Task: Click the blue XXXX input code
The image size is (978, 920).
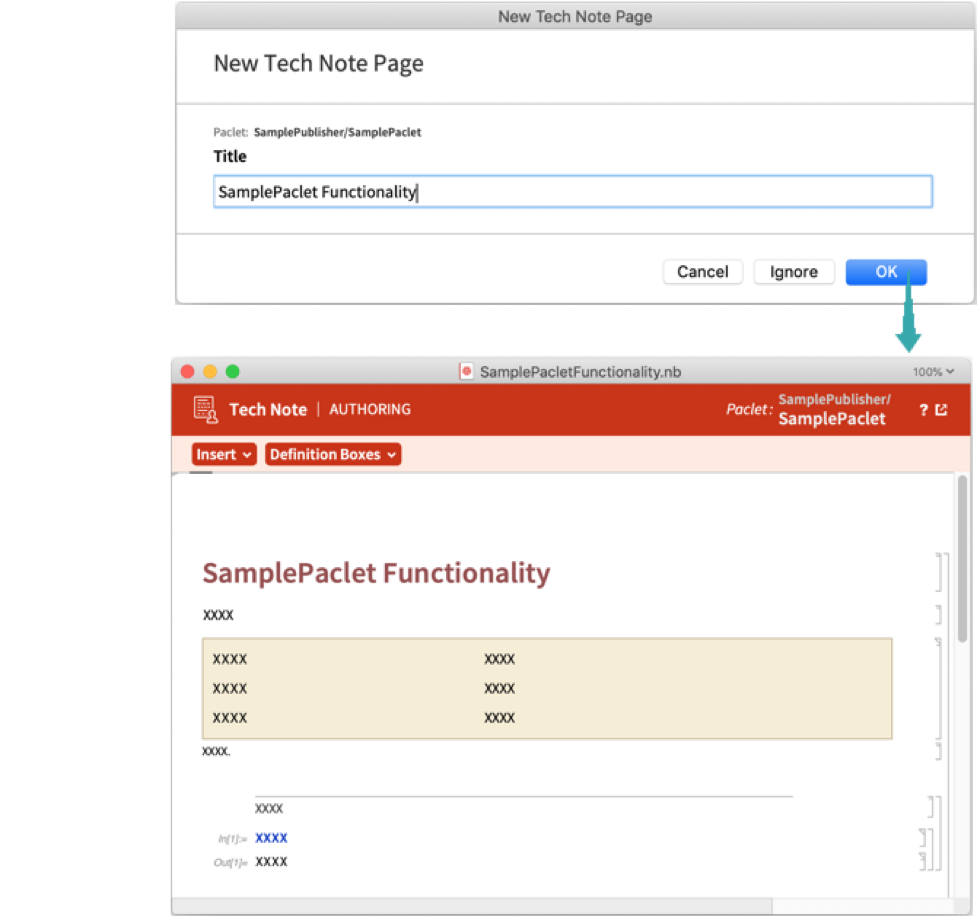Action: click(x=271, y=838)
